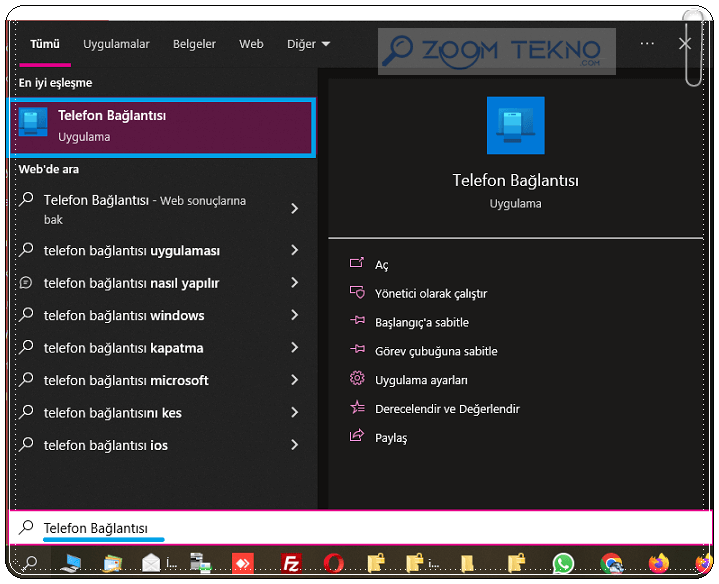Screen dimensions: 719x584
Task: Select suggestion telefon bağlantısını kes
Action: 112,413
